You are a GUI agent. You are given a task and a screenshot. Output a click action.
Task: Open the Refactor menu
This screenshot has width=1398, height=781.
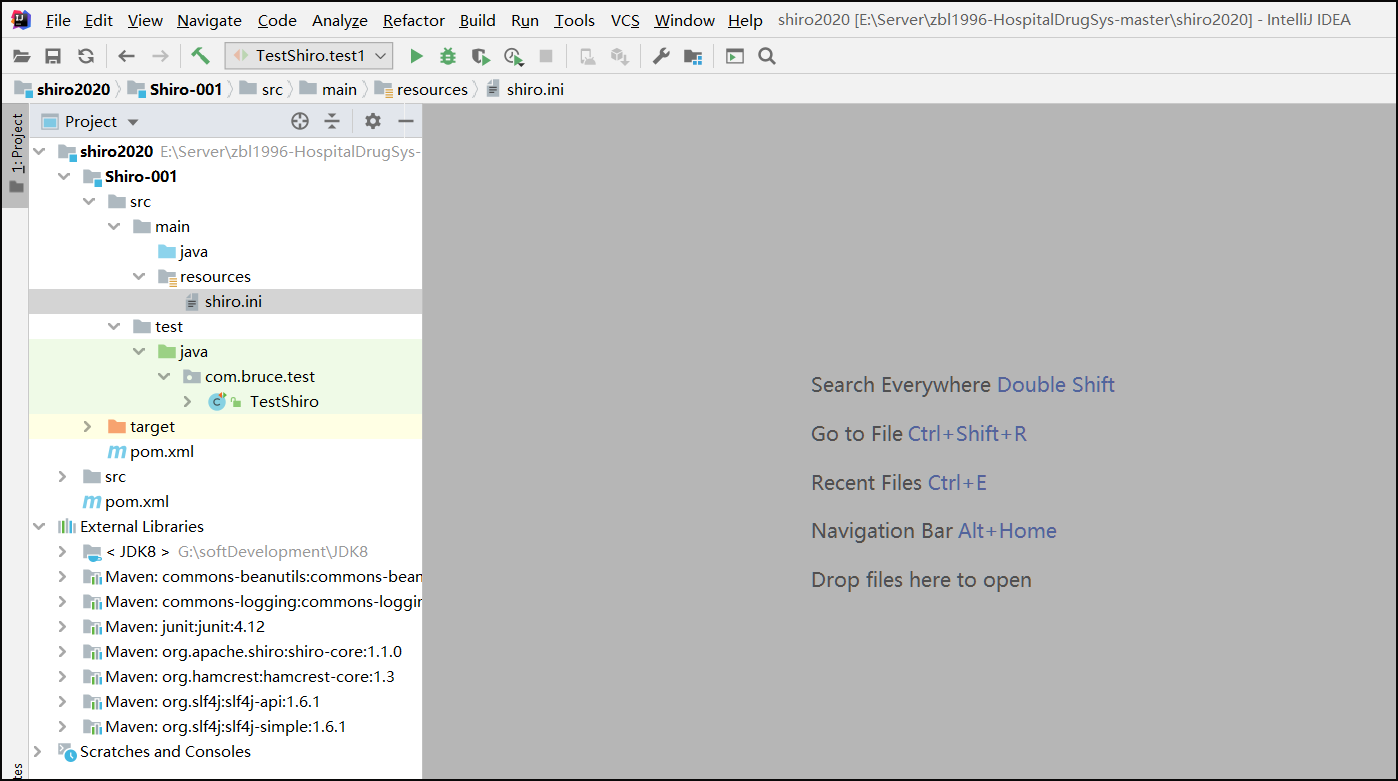pos(414,20)
